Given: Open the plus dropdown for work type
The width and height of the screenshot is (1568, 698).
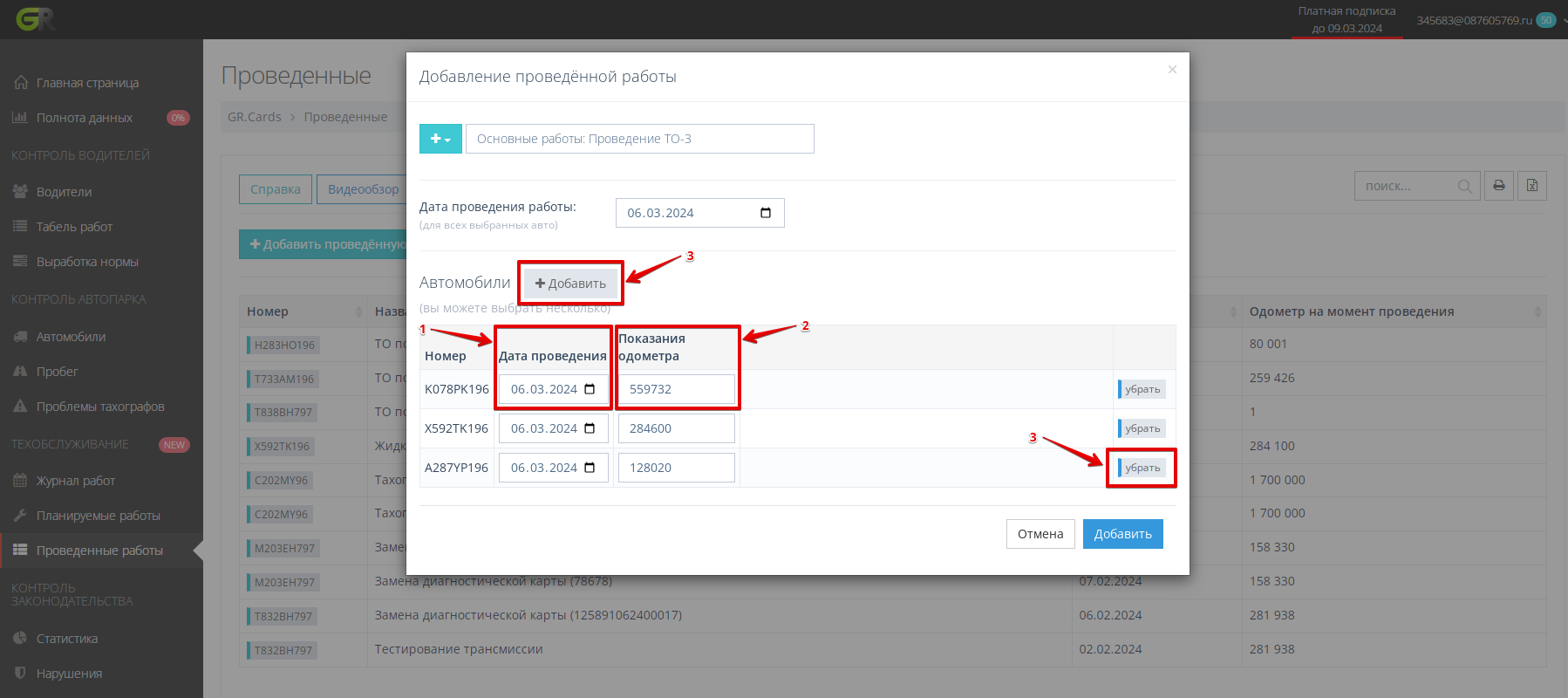Looking at the screenshot, I should (x=440, y=139).
